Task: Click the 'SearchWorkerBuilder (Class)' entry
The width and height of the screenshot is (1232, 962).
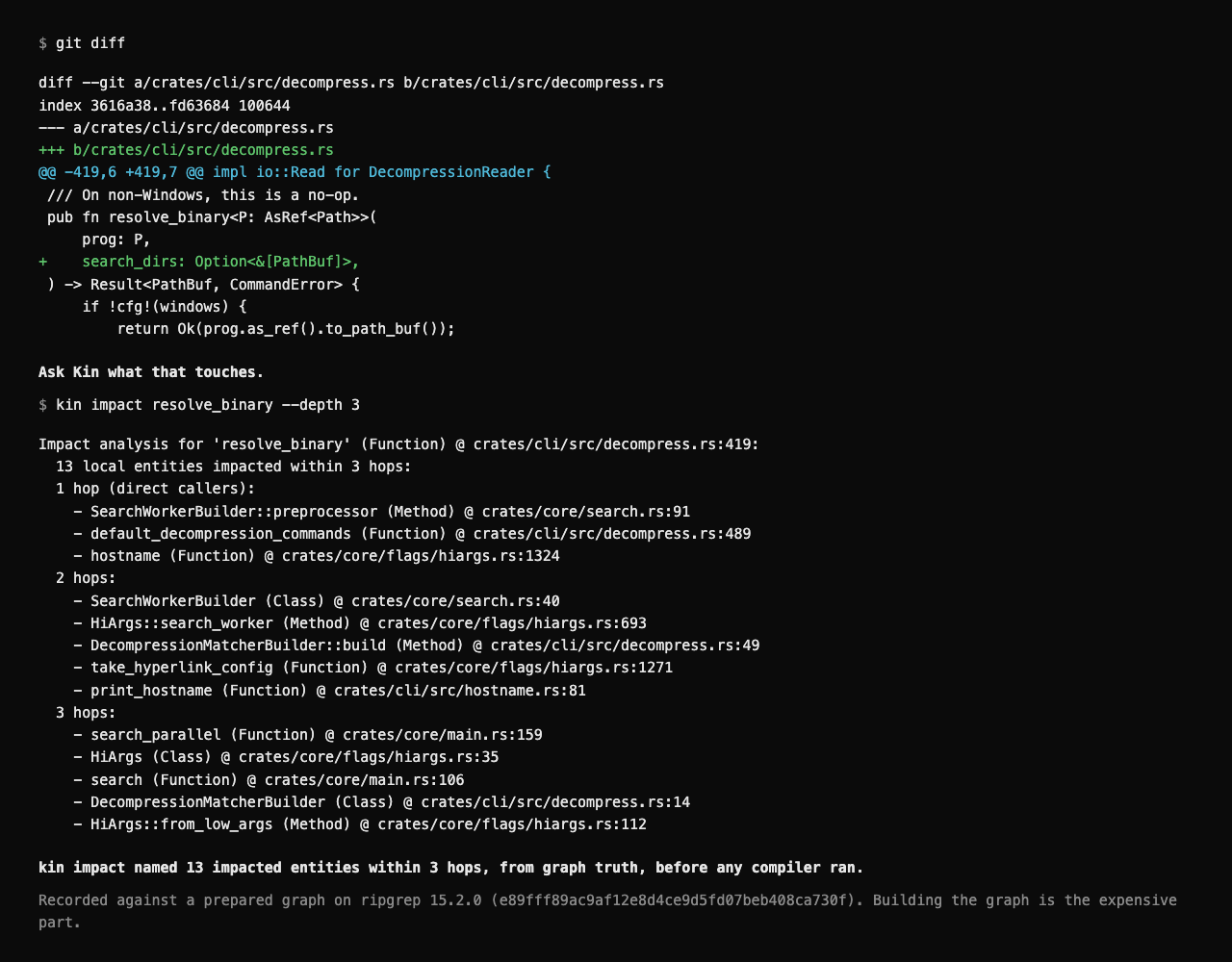Action: coord(317,601)
